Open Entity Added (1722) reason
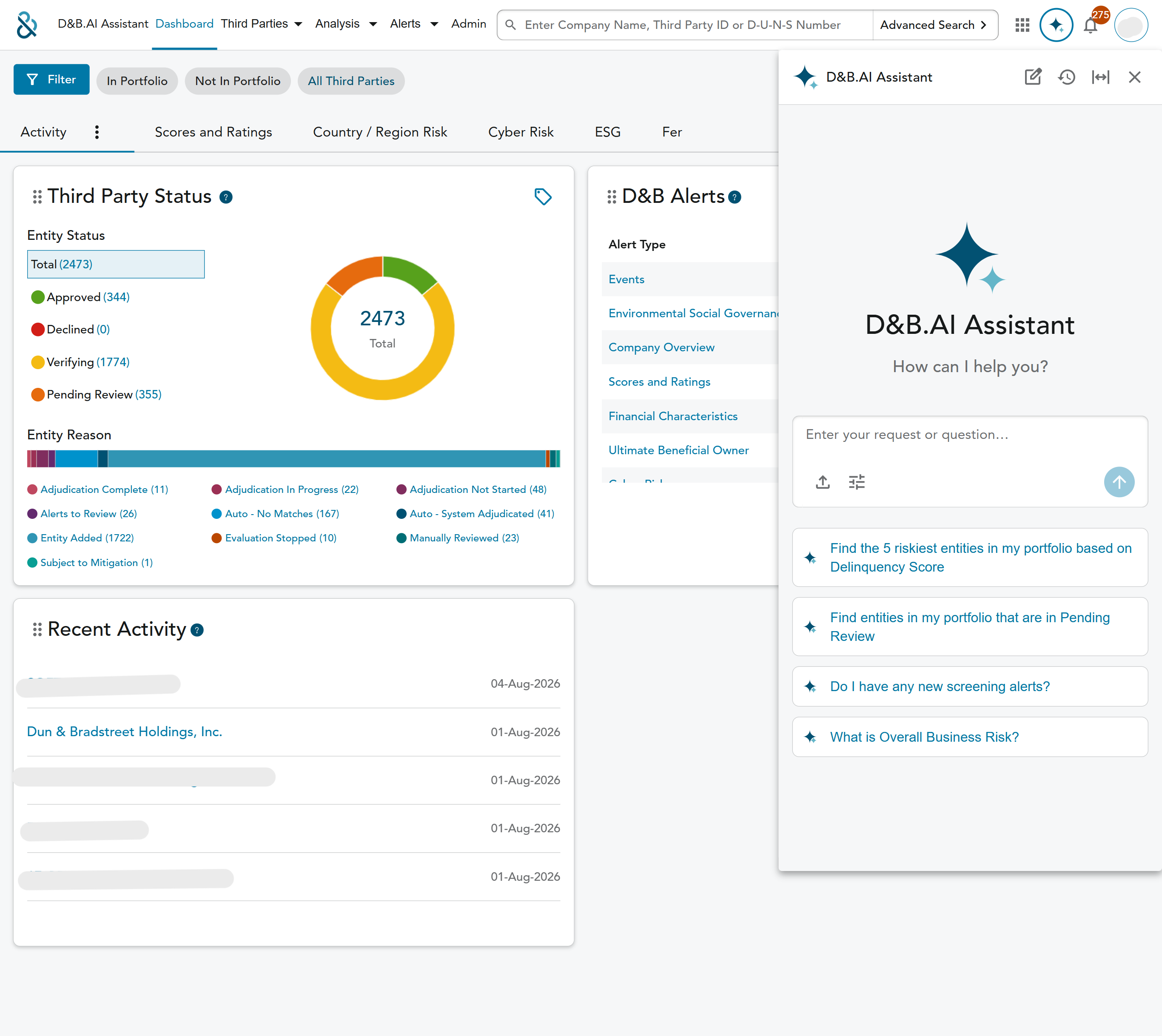 pyautogui.click(x=81, y=538)
